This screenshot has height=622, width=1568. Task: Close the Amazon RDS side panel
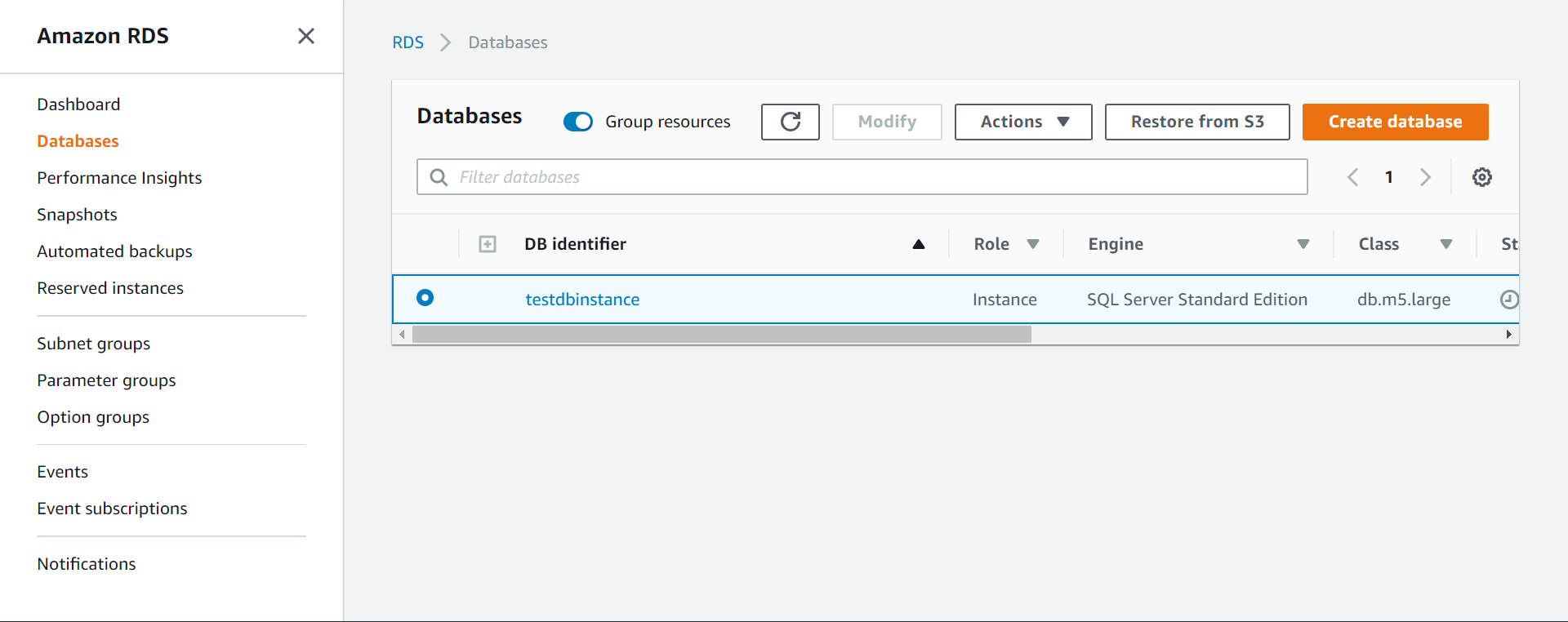[x=306, y=36]
